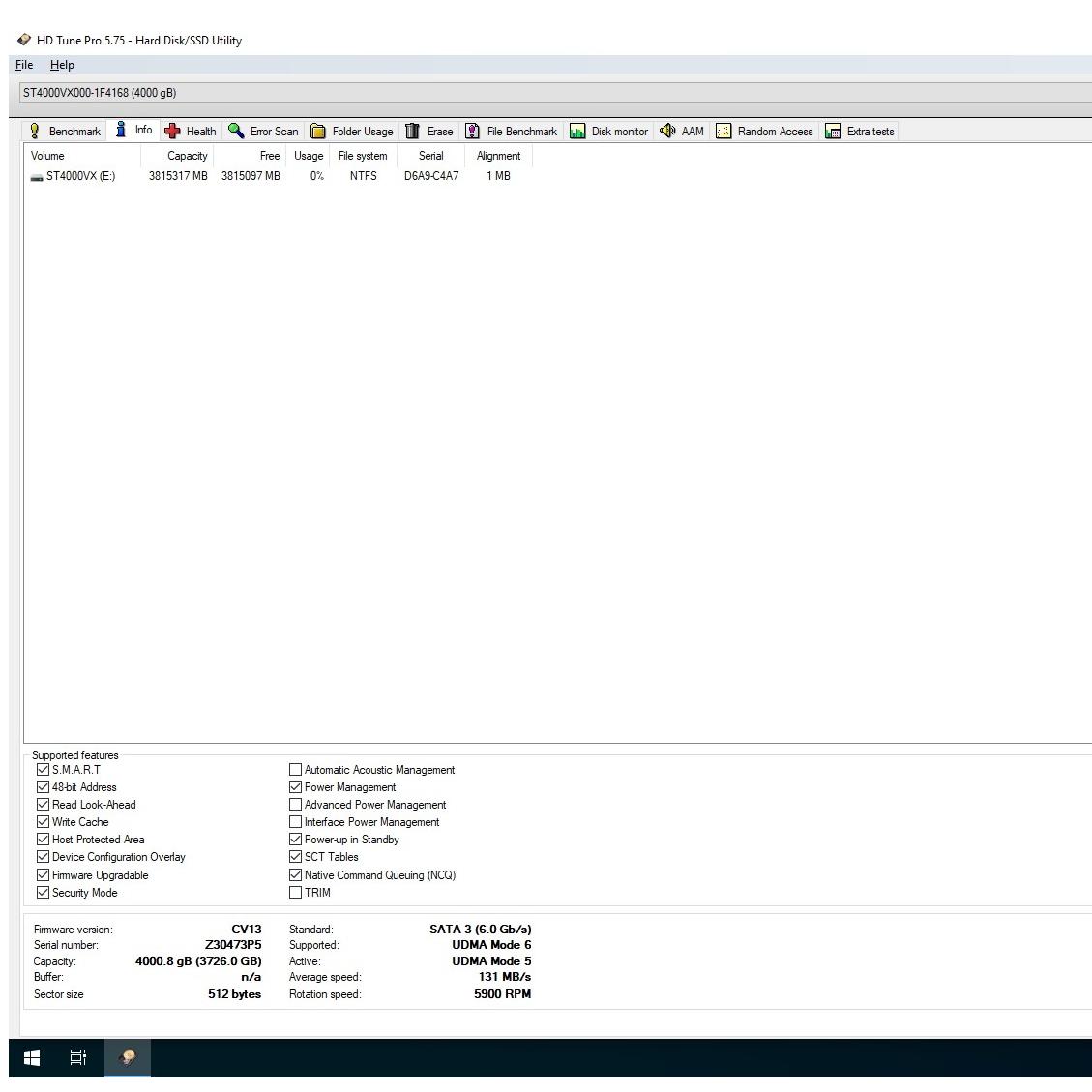Screen dimensions: 1092x1092
Task: Open the Windows Start menu
Action: tap(32, 1058)
